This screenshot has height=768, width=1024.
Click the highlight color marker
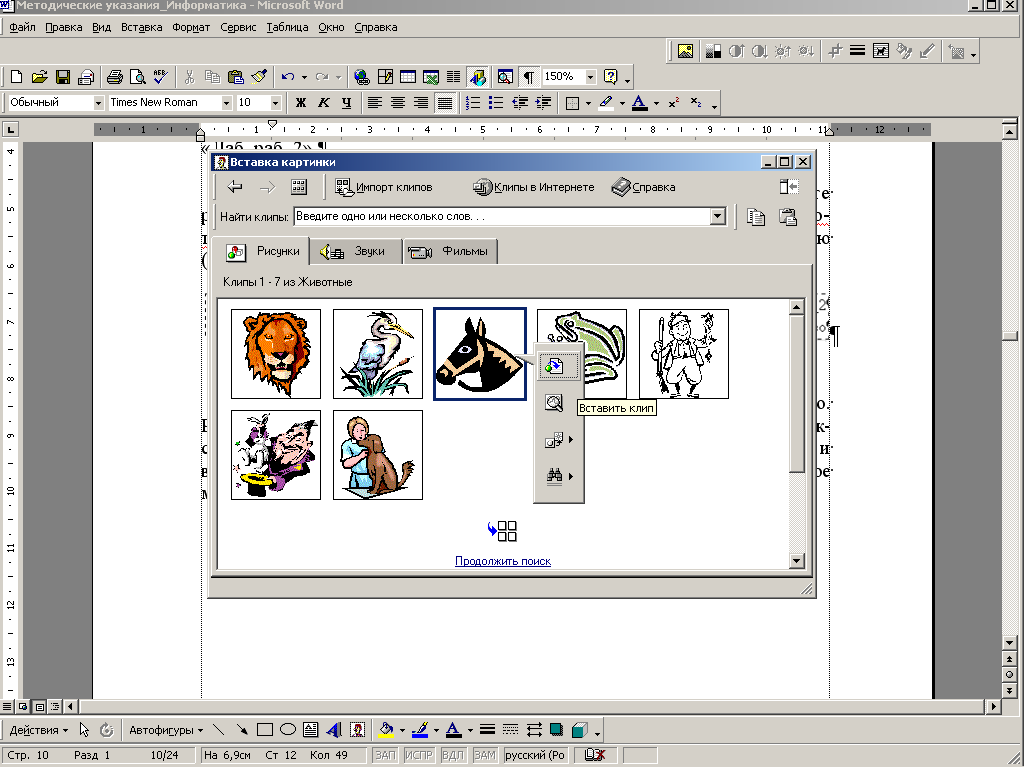click(x=606, y=103)
